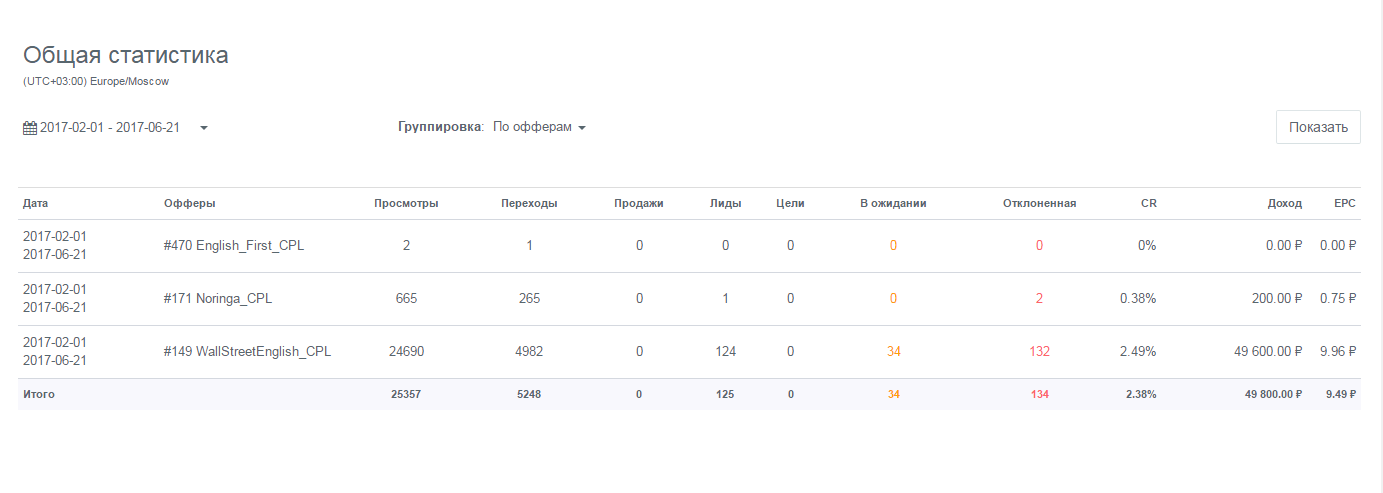Image resolution: width=1383 pixels, height=493 pixels.
Task: Click the 'Отклоненная' column header
Action: 1039,203
